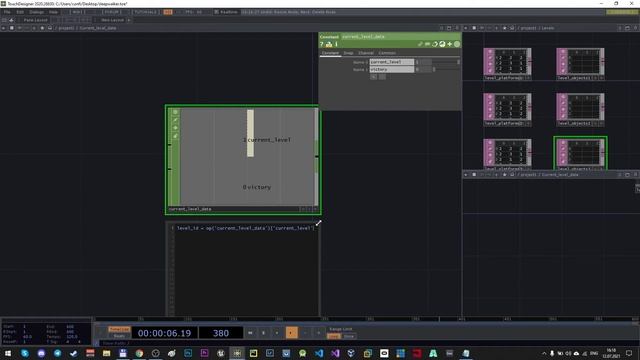This screenshot has height=360, width=640.
Task: Click the Wiki link button in top bar
Action: click(x=78, y=12)
